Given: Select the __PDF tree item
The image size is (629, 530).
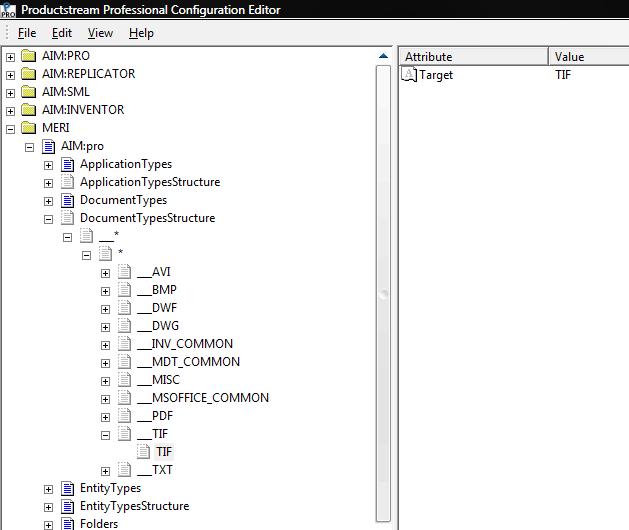Looking at the screenshot, I should coord(155,416).
